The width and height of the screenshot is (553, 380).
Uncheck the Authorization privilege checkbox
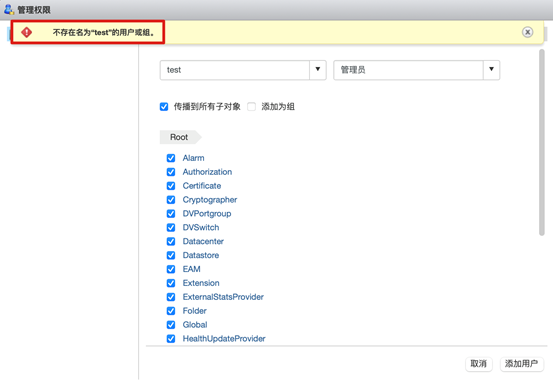[x=171, y=172]
